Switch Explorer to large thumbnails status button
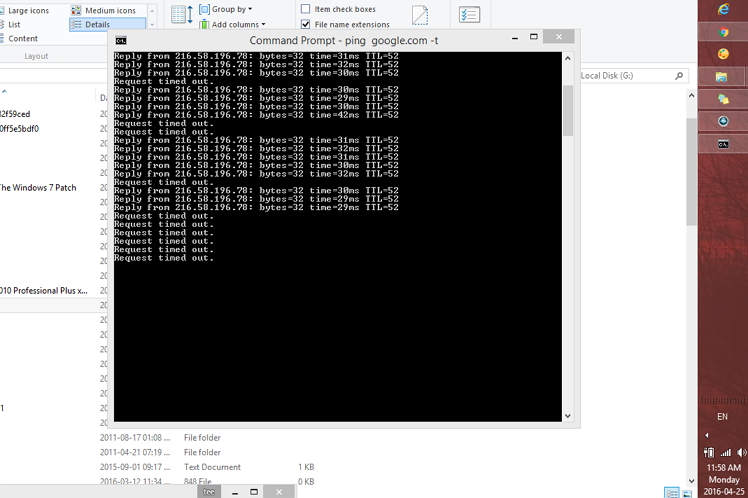Screen dimensions: 748x498 coord(687,493)
